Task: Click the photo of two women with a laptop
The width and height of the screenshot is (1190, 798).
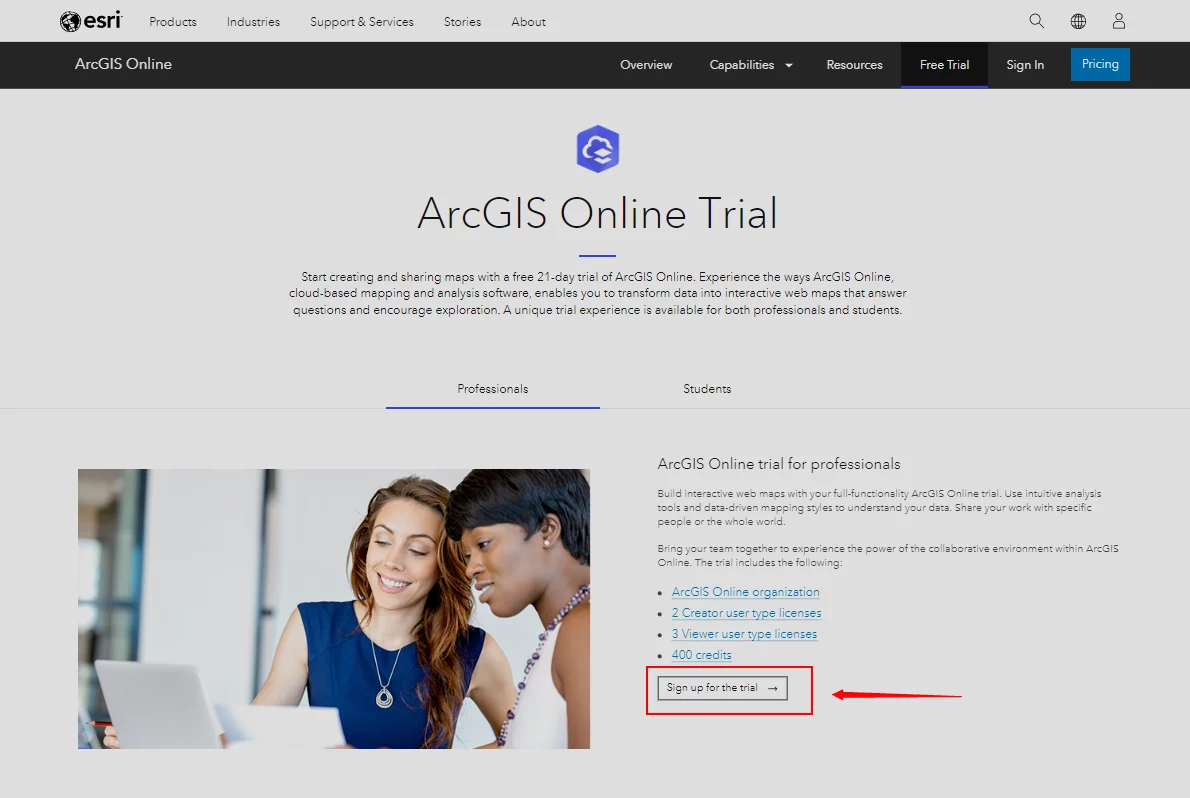Action: coord(334,609)
